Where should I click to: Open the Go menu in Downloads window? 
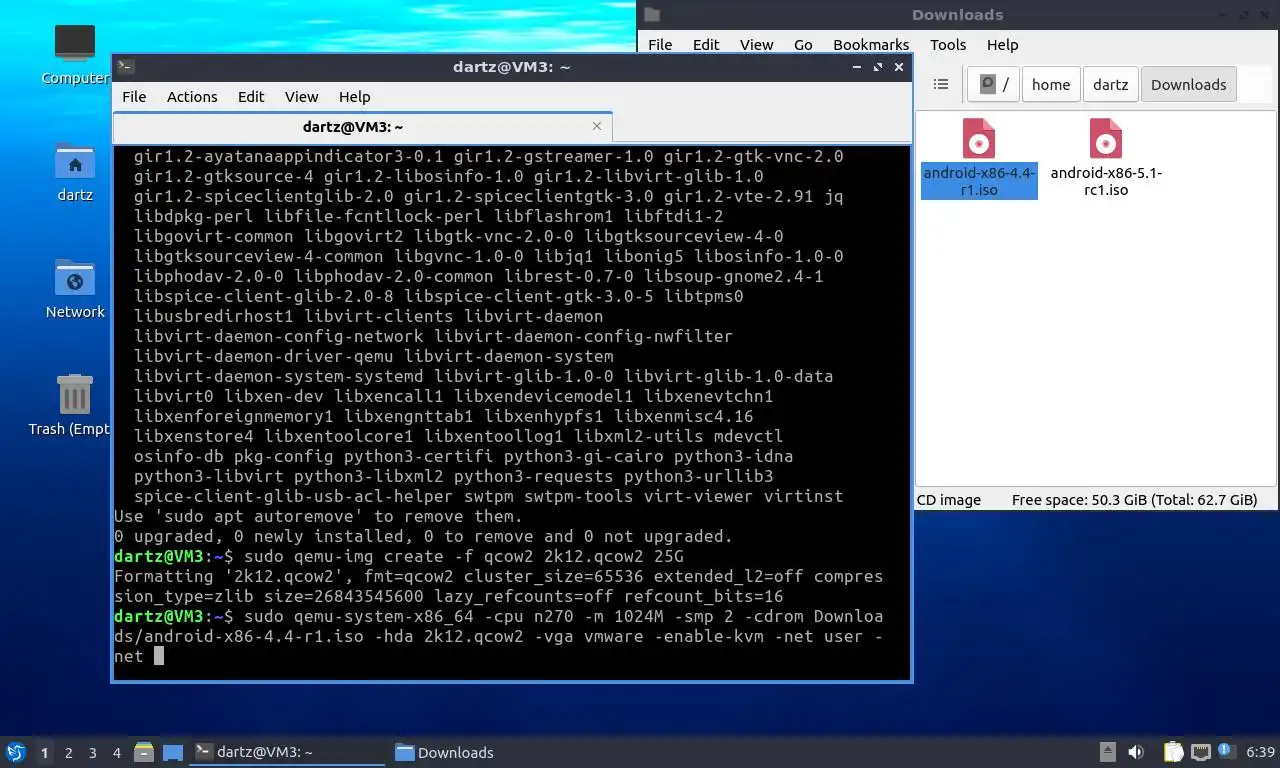(803, 45)
